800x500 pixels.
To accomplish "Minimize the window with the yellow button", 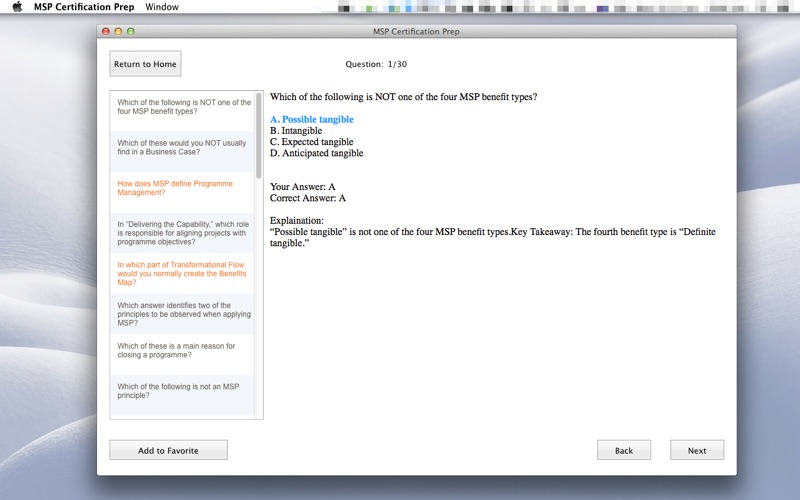I will pyautogui.click(x=118, y=31).
